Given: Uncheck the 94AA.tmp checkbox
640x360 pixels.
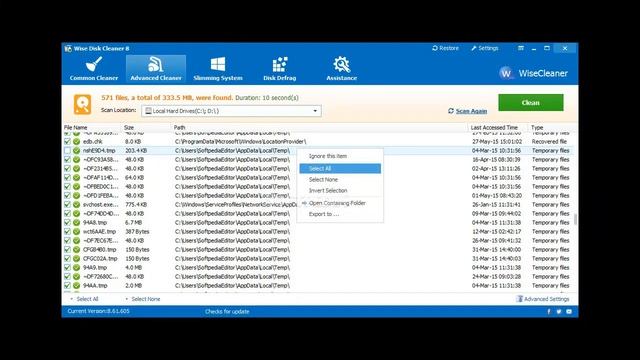Looking at the screenshot, I should [x=67, y=285].
